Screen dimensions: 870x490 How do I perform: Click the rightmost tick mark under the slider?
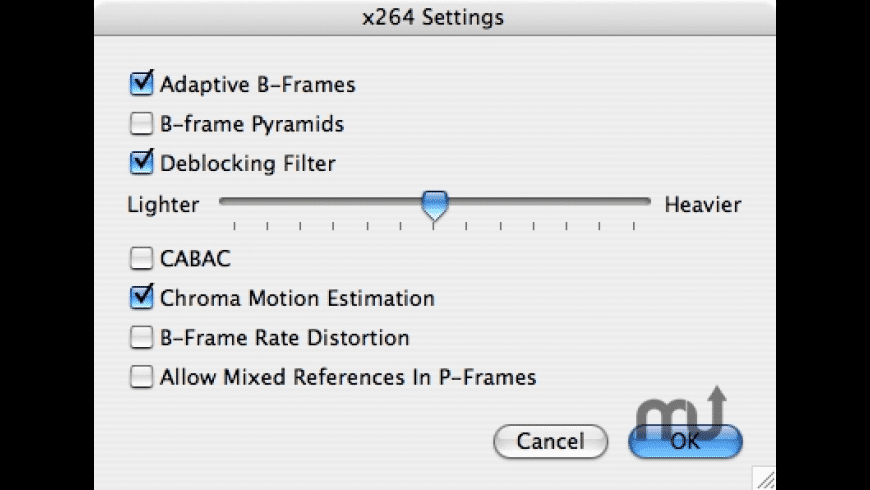634,226
